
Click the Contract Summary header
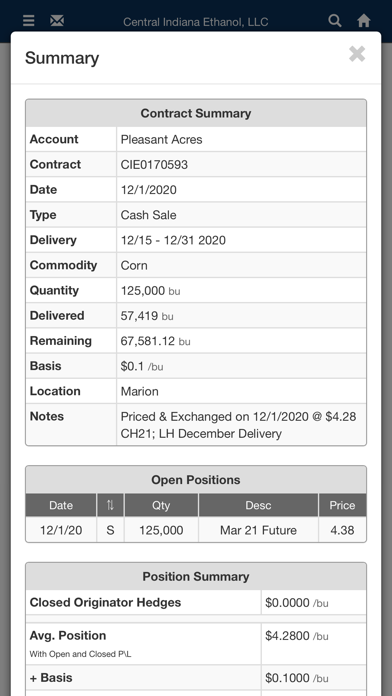[x=196, y=113]
